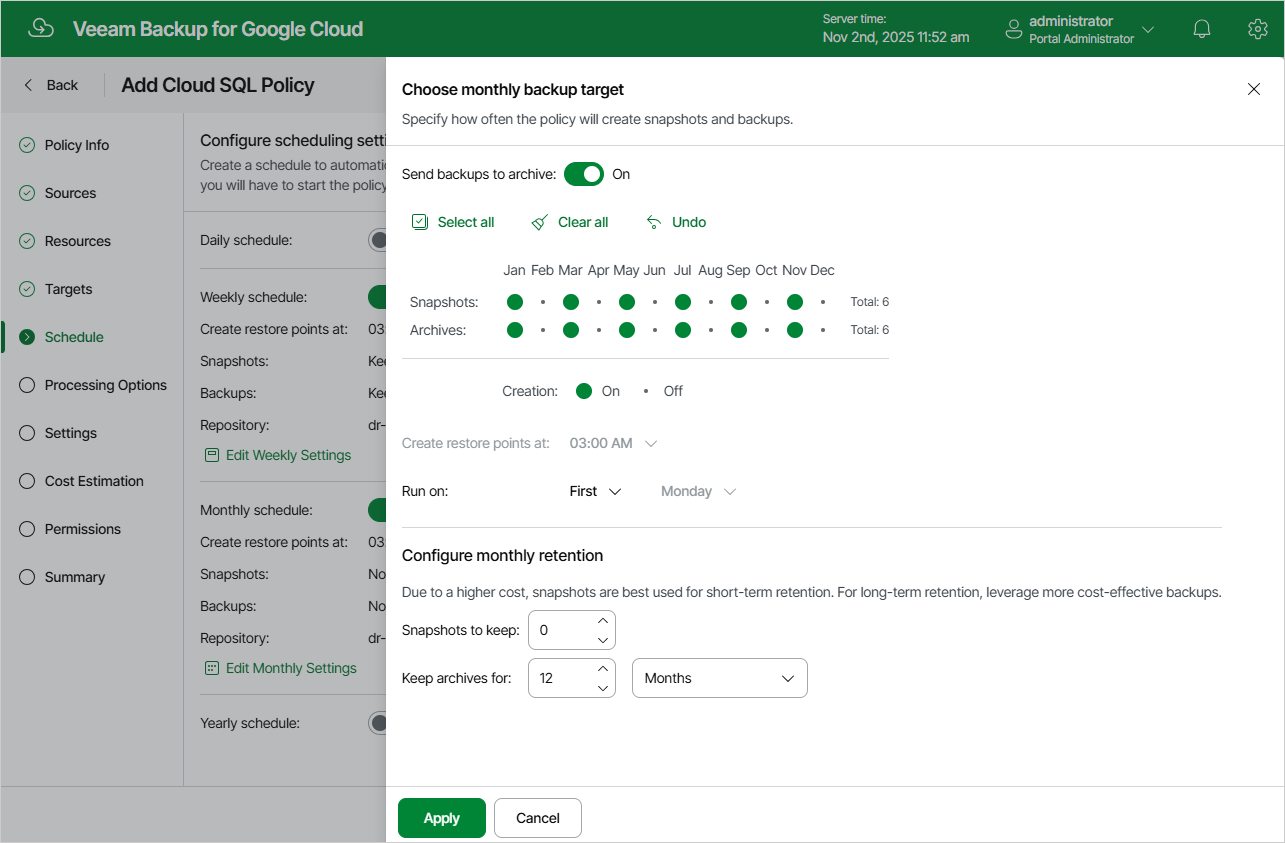The width and height of the screenshot is (1285, 843).
Task: Click the Edit Weekly Settings link
Action: coord(288,455)
